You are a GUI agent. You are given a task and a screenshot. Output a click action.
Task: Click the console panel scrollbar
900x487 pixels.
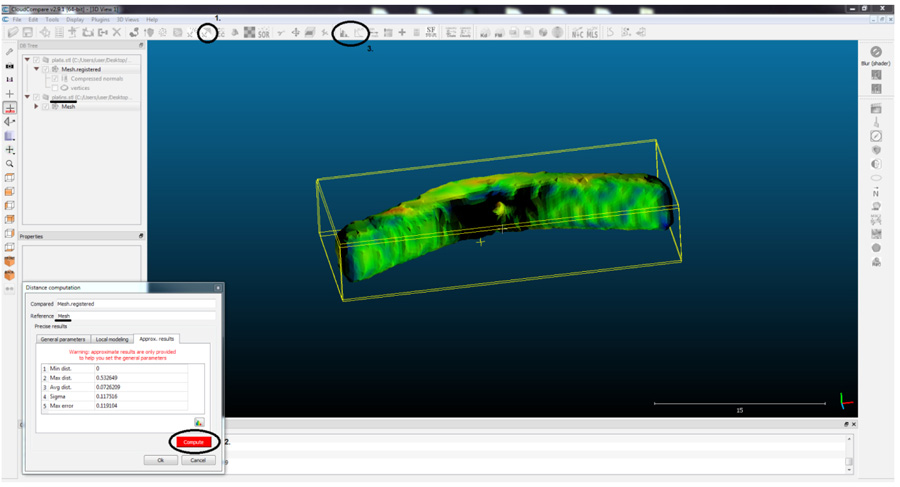[x=849, y=453]
